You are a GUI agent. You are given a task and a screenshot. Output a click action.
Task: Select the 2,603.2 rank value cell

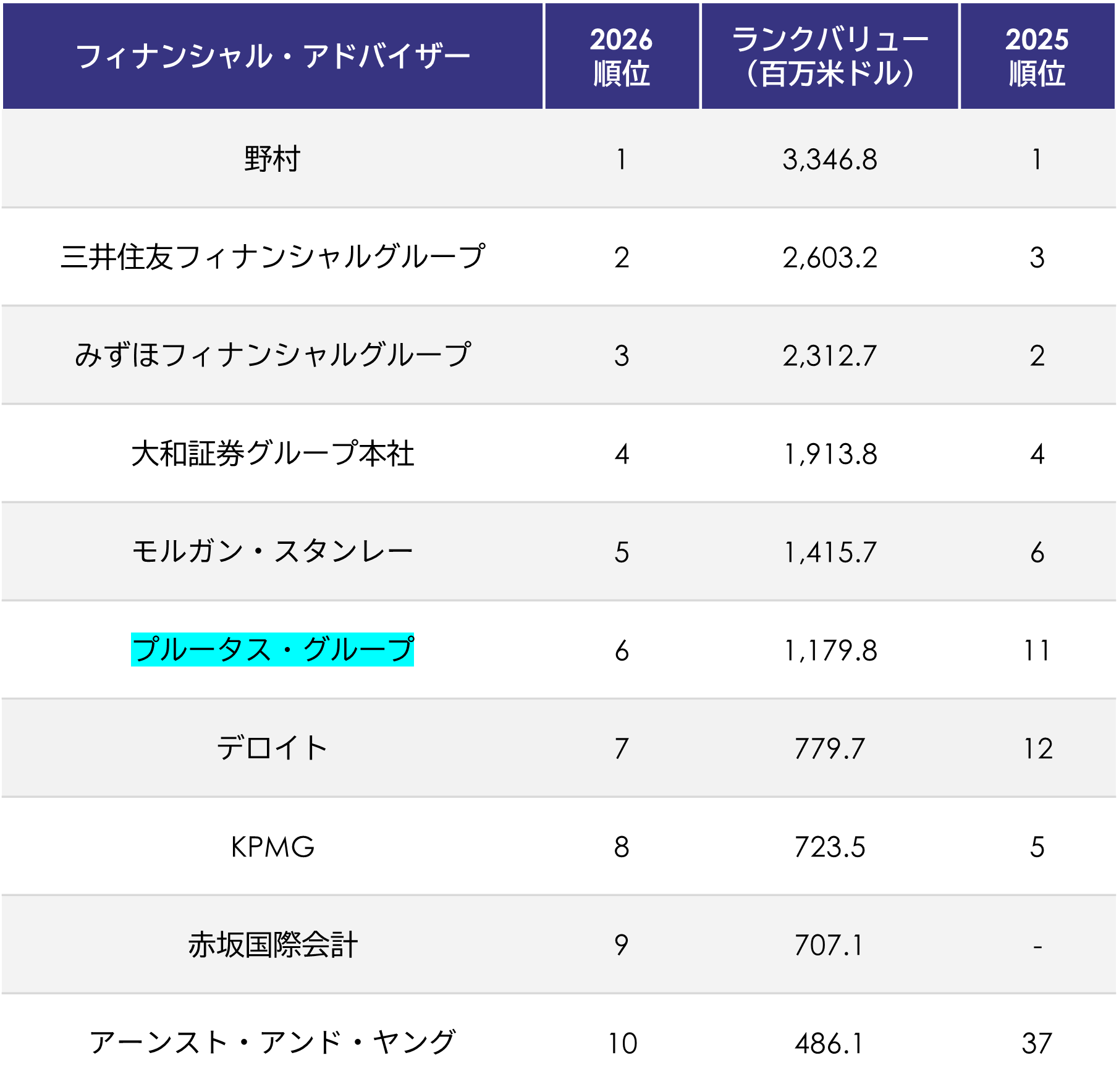829,258
